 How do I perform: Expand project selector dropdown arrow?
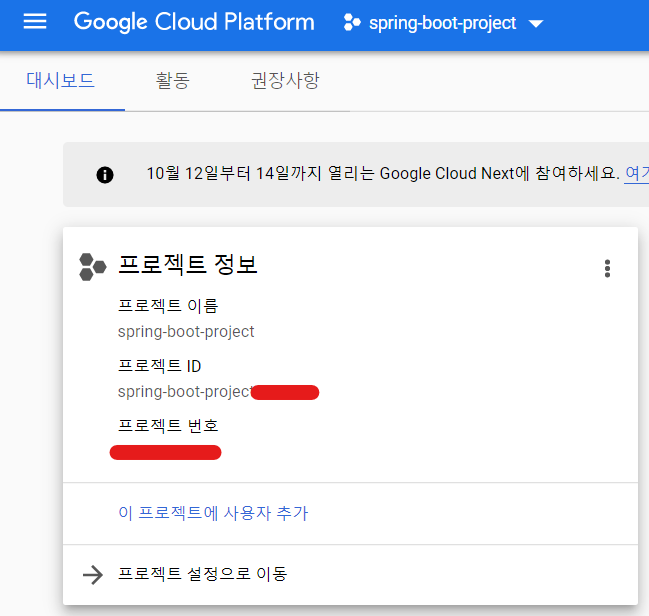[x=536, y=24]
